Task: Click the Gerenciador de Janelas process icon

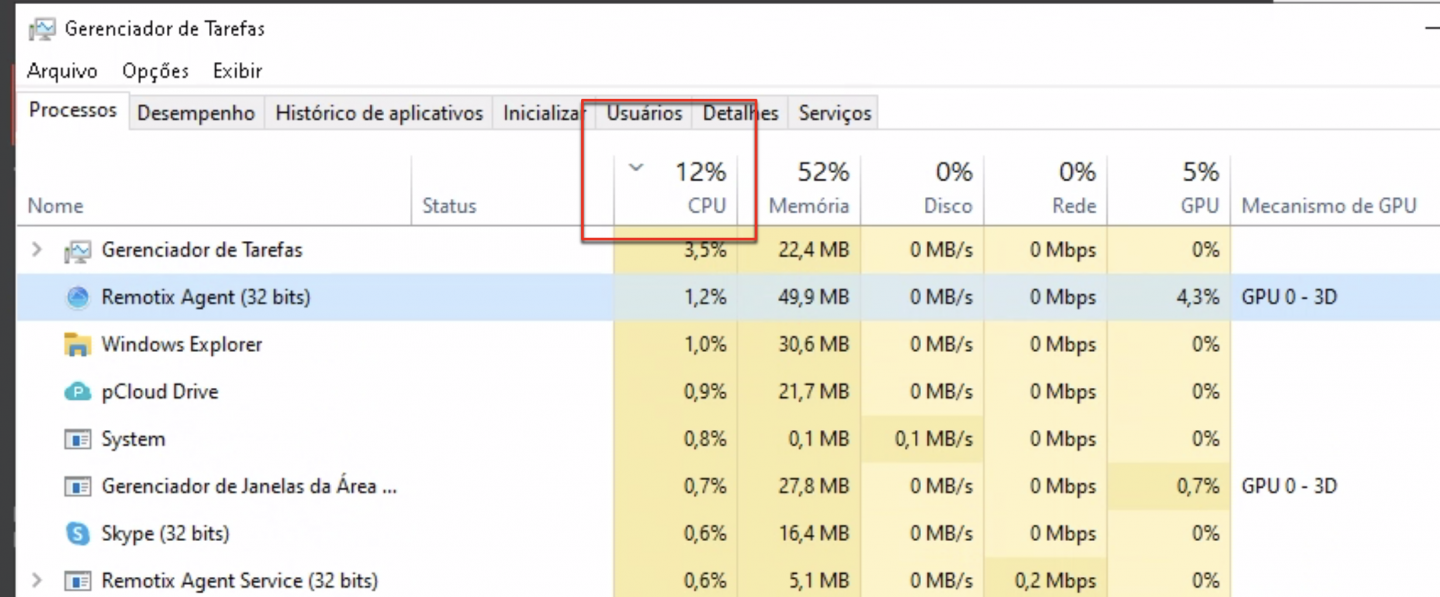Action: click(77, 487)
